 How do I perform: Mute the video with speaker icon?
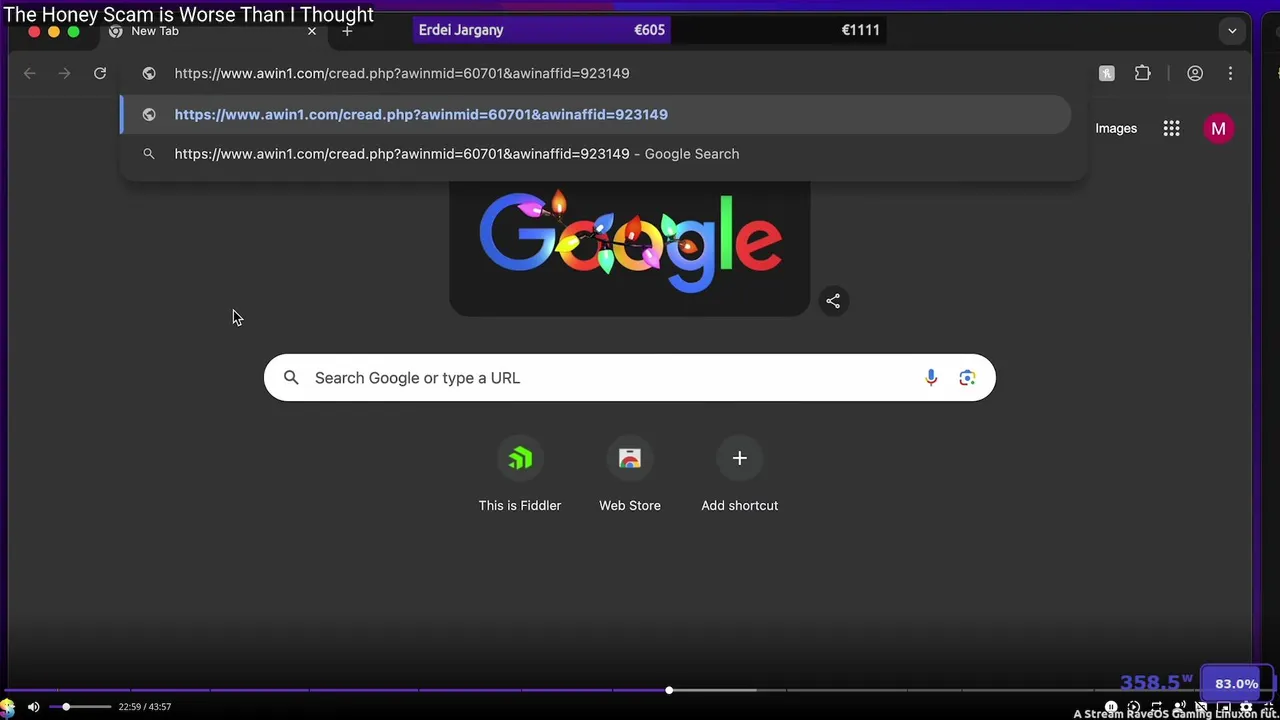point(33,707)
